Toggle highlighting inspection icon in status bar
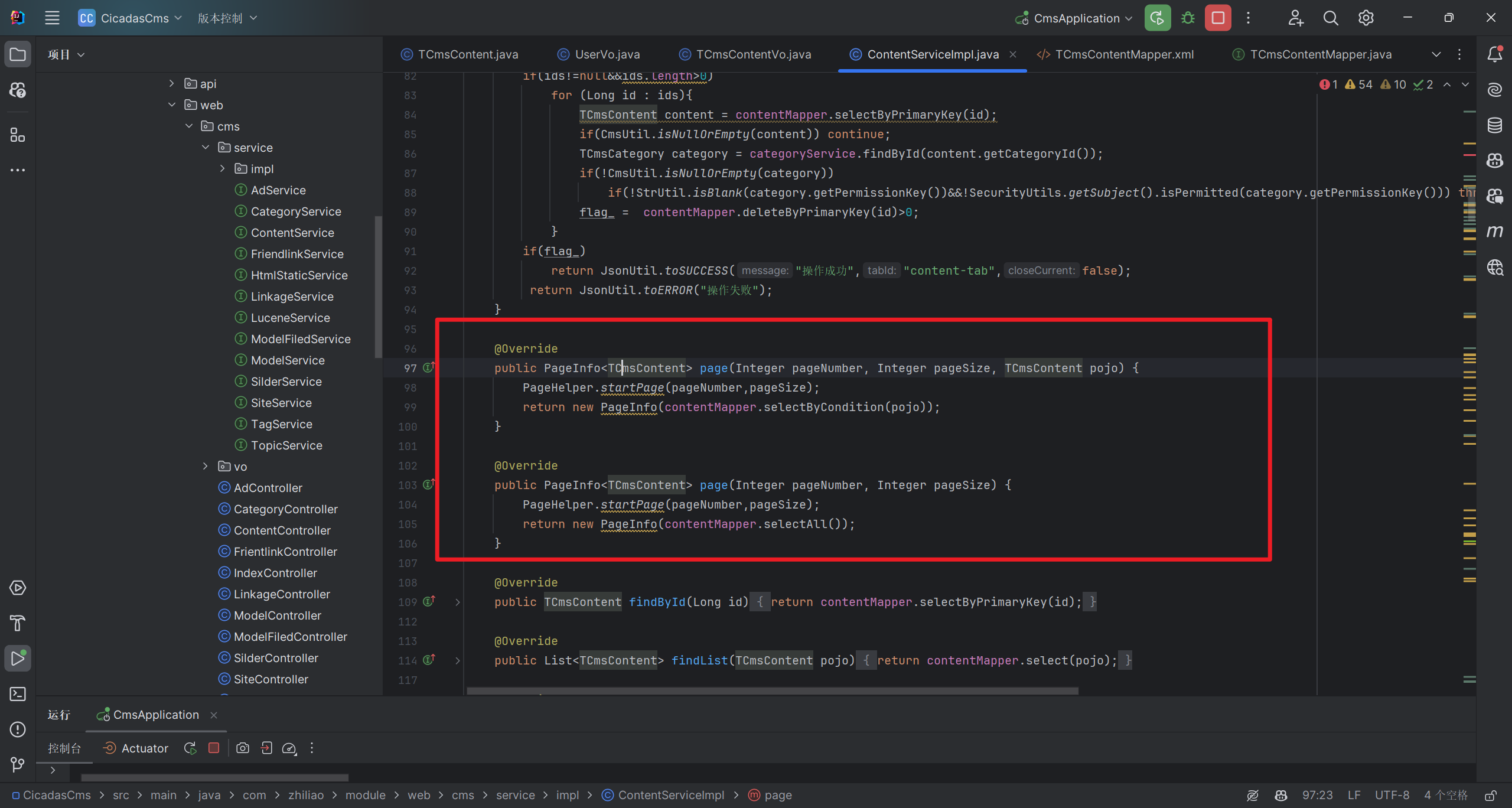Viewport: 1512px width, 808px height. coord(1252,795)
